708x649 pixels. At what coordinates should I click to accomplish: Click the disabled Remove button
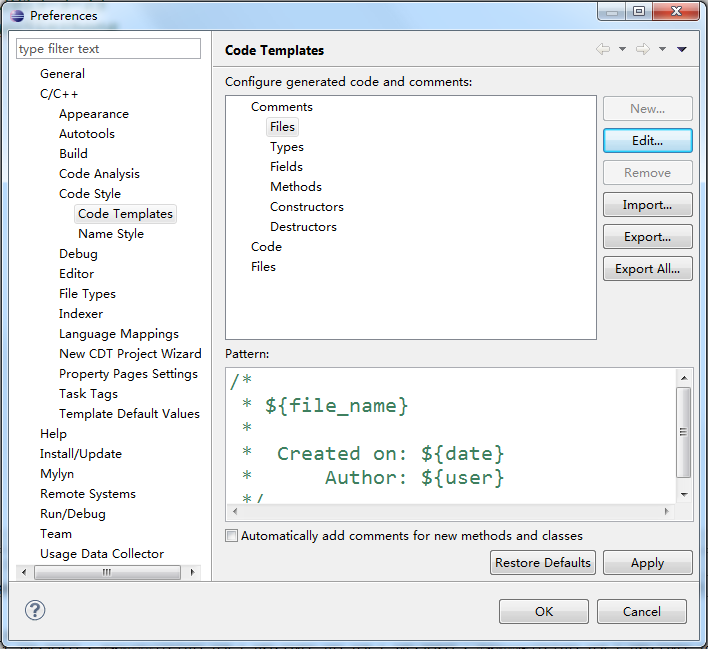(647, 173)
